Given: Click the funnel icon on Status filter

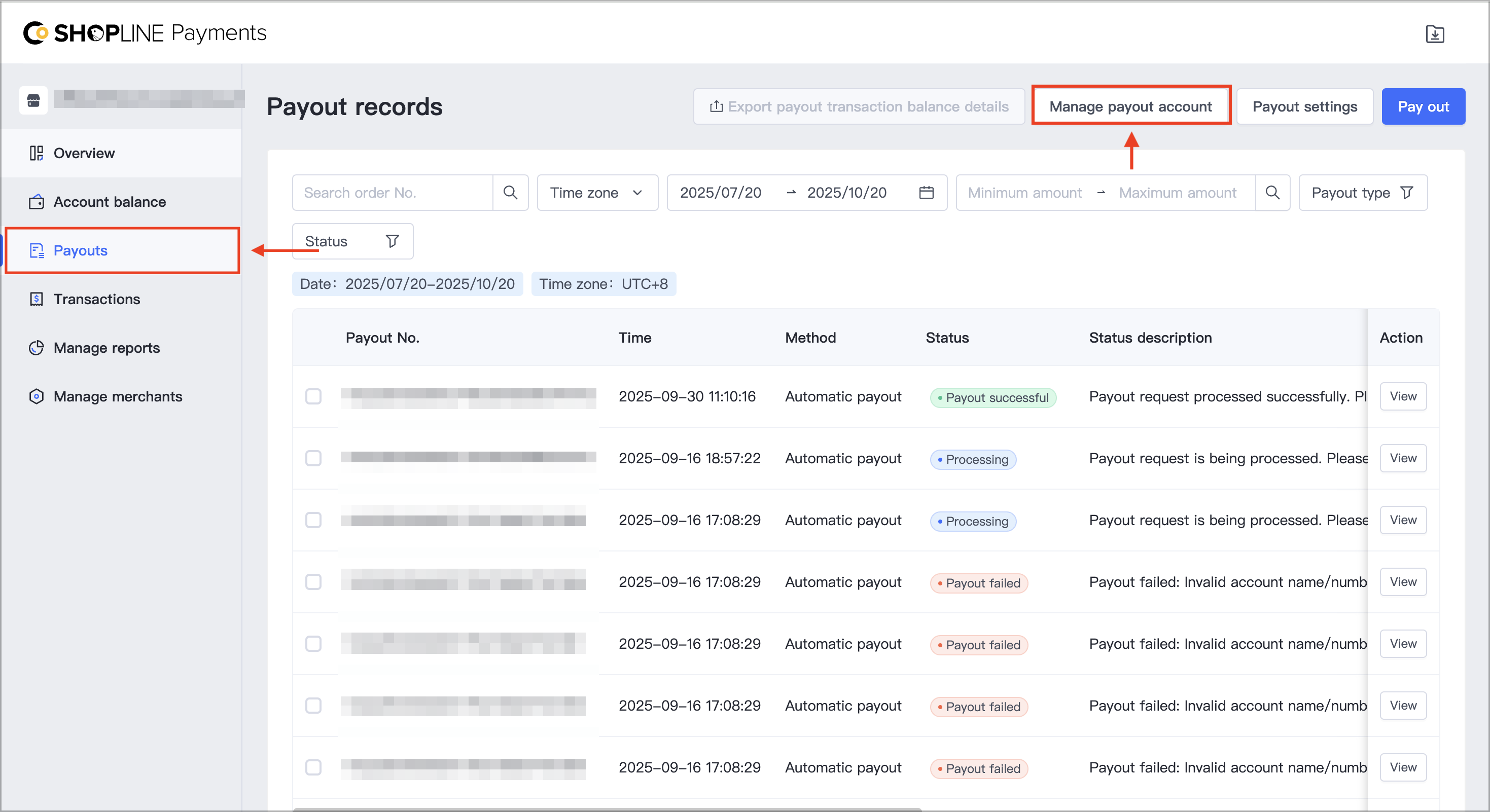Looking at the screenshot, I should (392, 241).
